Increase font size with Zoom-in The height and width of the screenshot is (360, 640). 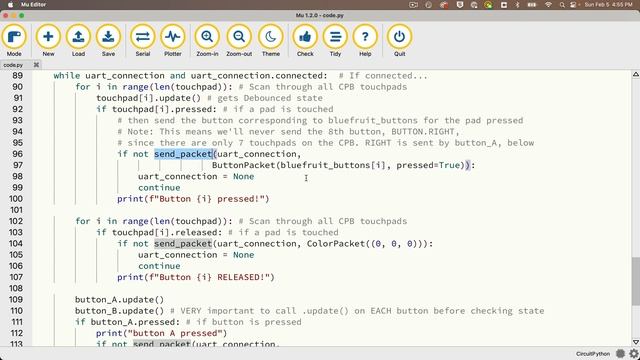pos(207,40)
